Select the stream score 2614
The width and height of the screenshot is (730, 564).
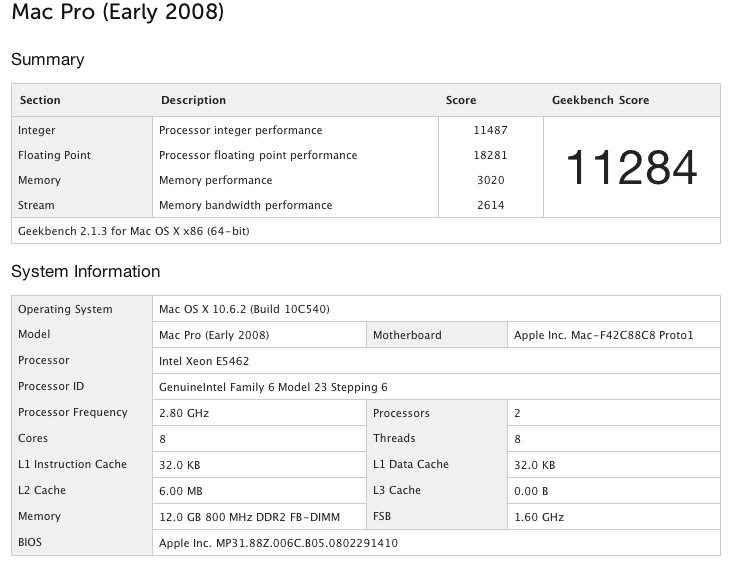[491, 205]
